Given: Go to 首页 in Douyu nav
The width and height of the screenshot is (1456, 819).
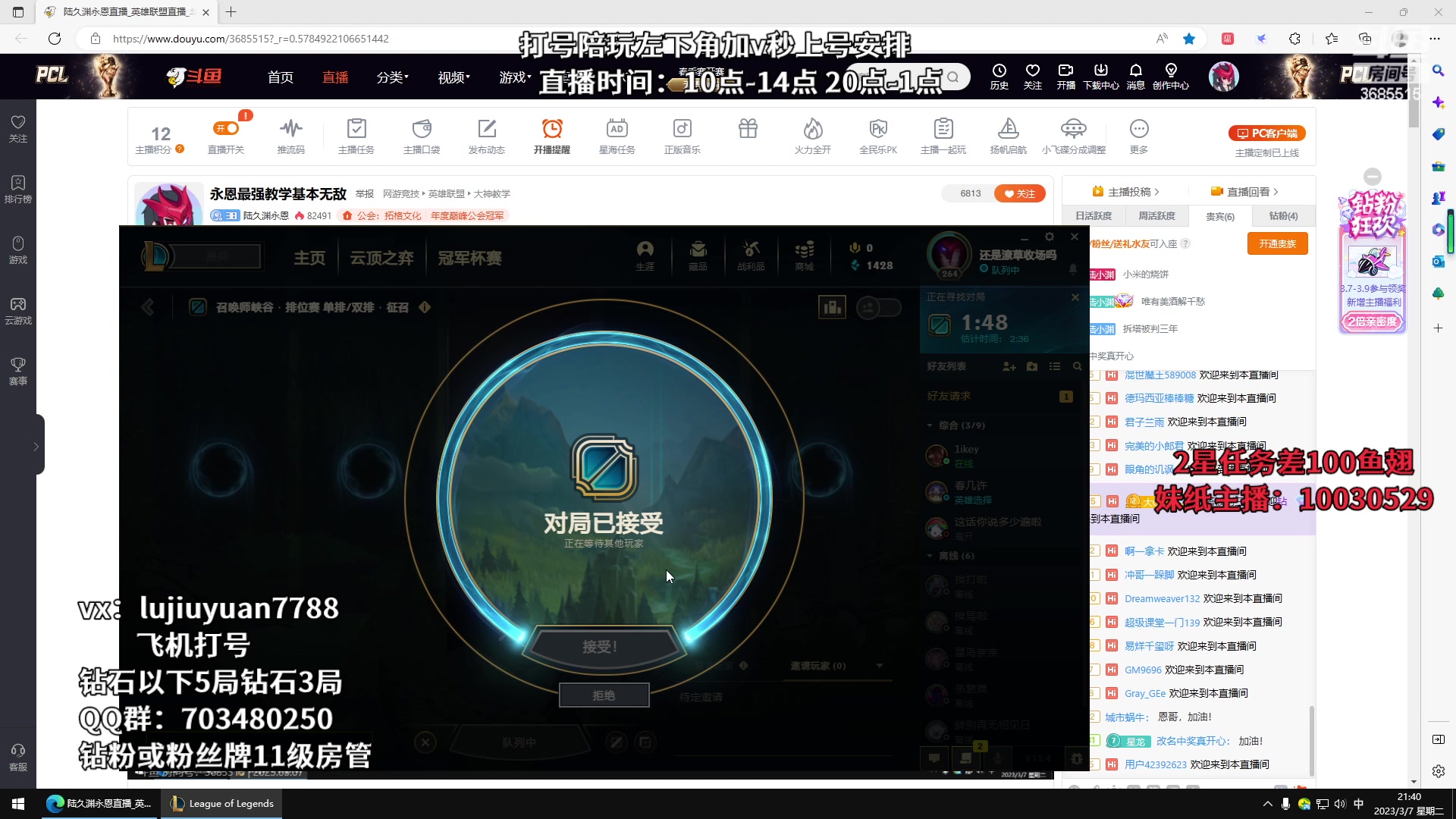Looking at the screenshot, I should [281, 77].
